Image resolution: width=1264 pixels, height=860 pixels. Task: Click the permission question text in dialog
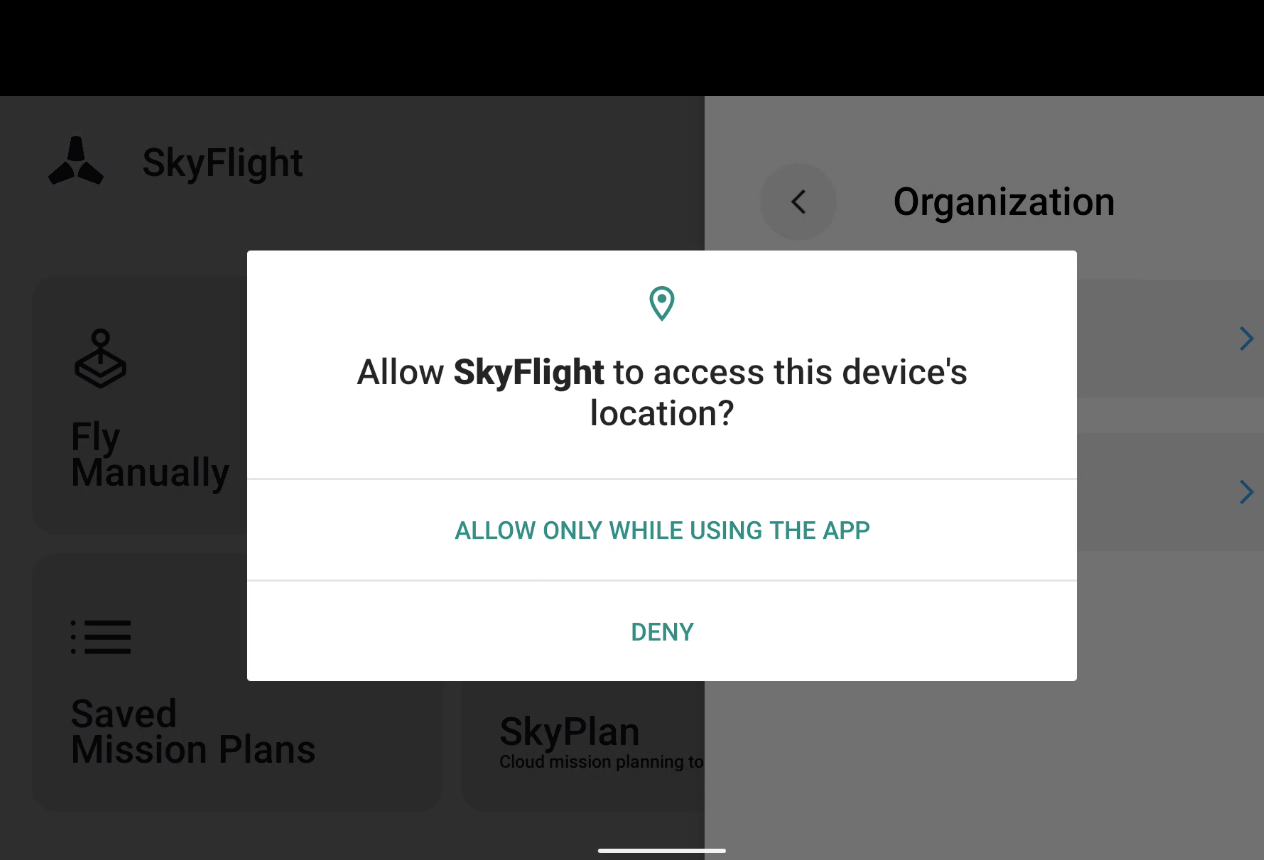click(662, 391)
